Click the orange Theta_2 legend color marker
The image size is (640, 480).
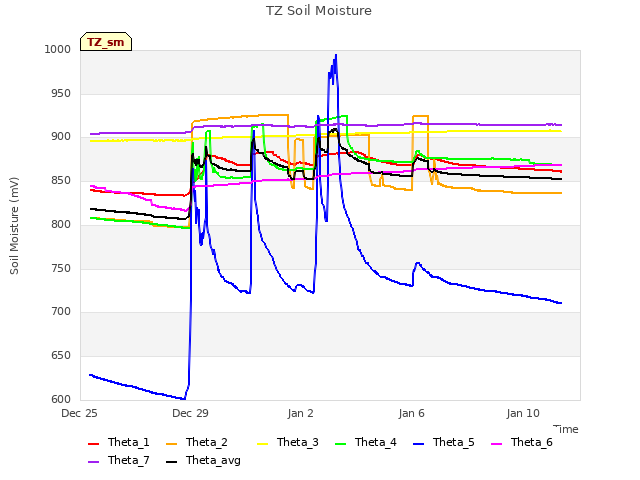click(171, 444)
